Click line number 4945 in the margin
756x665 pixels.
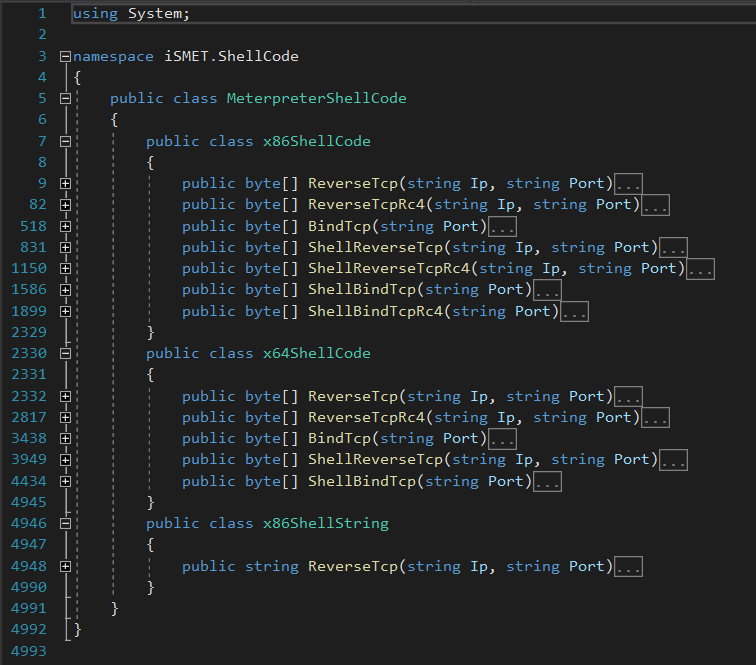29,502
